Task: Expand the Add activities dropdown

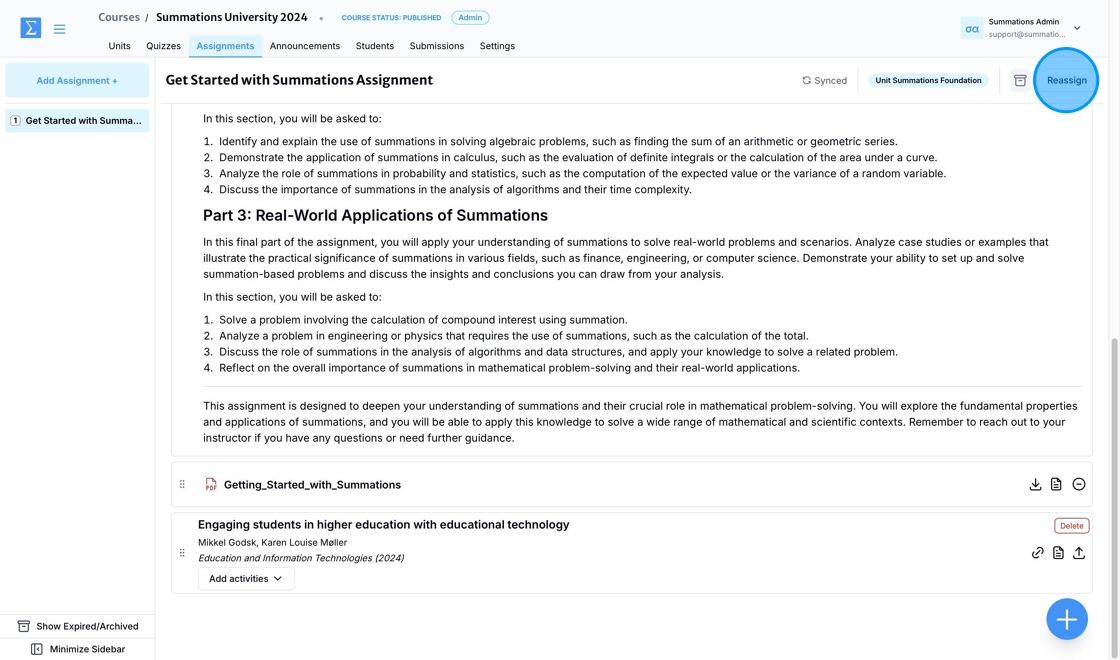Action: pyautogui.click(x=246, y=579)
